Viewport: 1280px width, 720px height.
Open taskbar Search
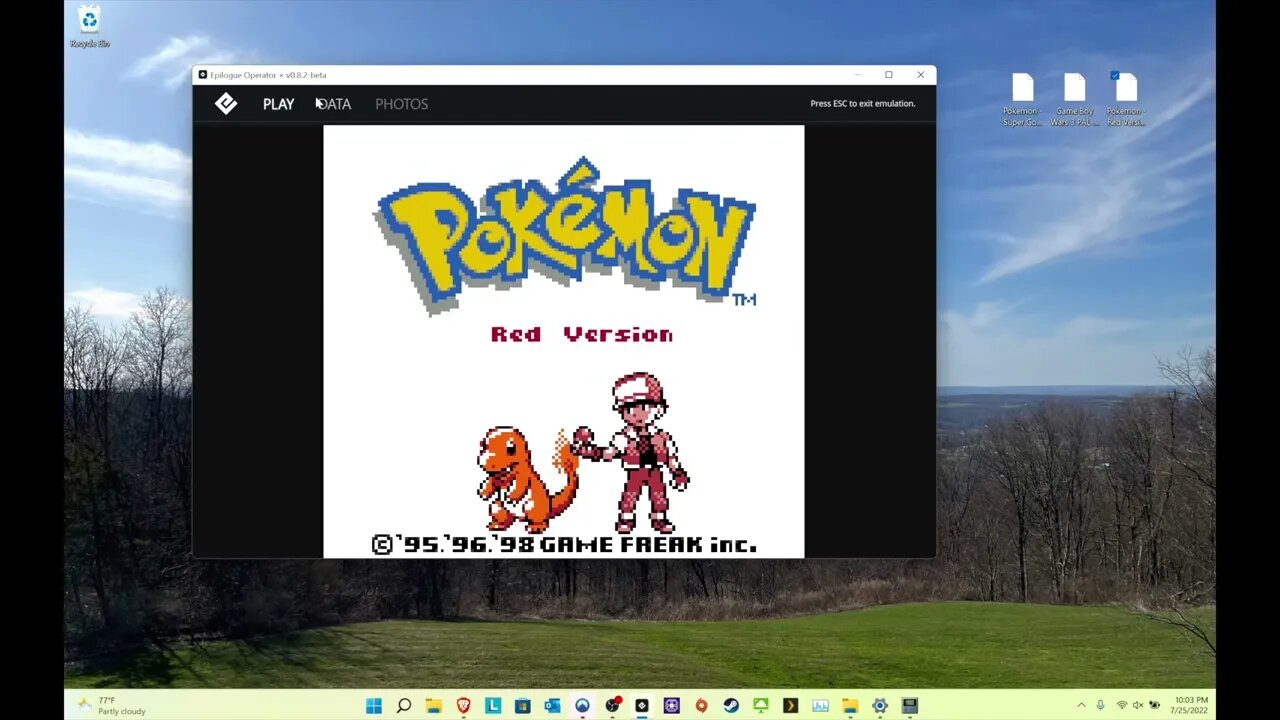pos(404,706)
